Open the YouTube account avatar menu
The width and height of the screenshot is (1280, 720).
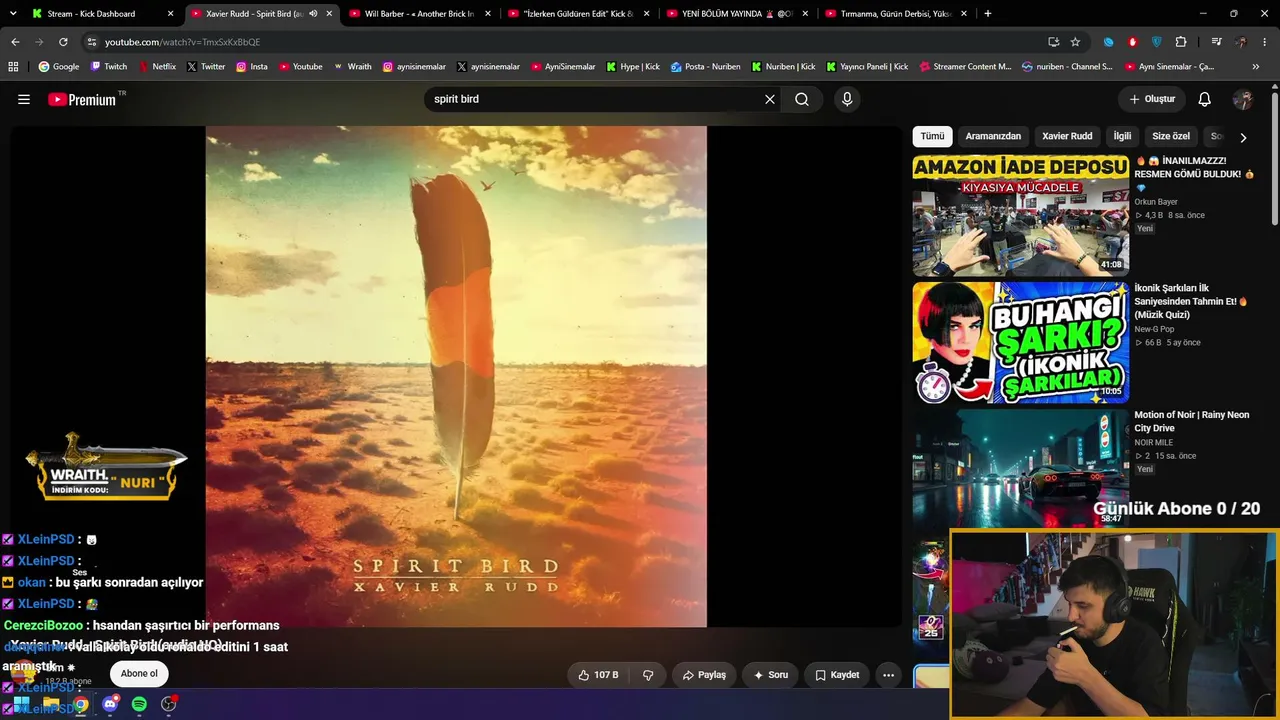point(1243,99)
